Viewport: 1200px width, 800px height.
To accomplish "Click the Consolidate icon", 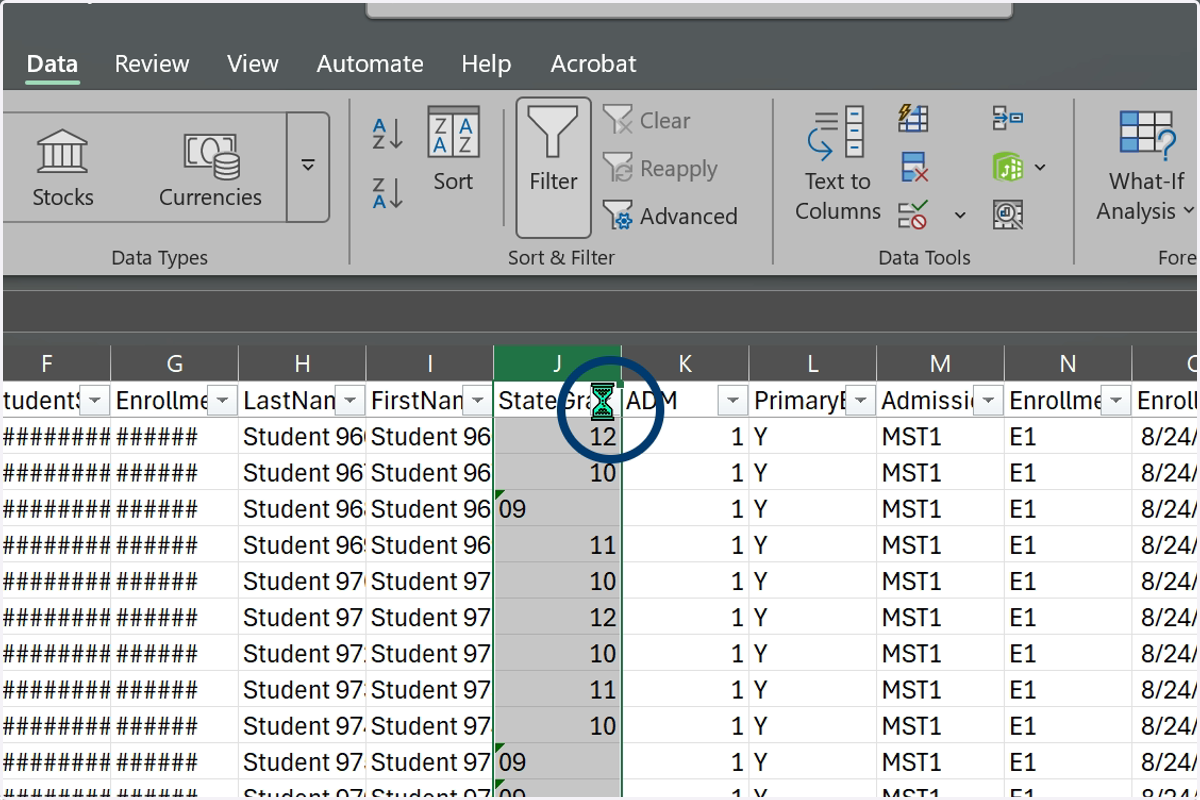I will click(1007, 119).
